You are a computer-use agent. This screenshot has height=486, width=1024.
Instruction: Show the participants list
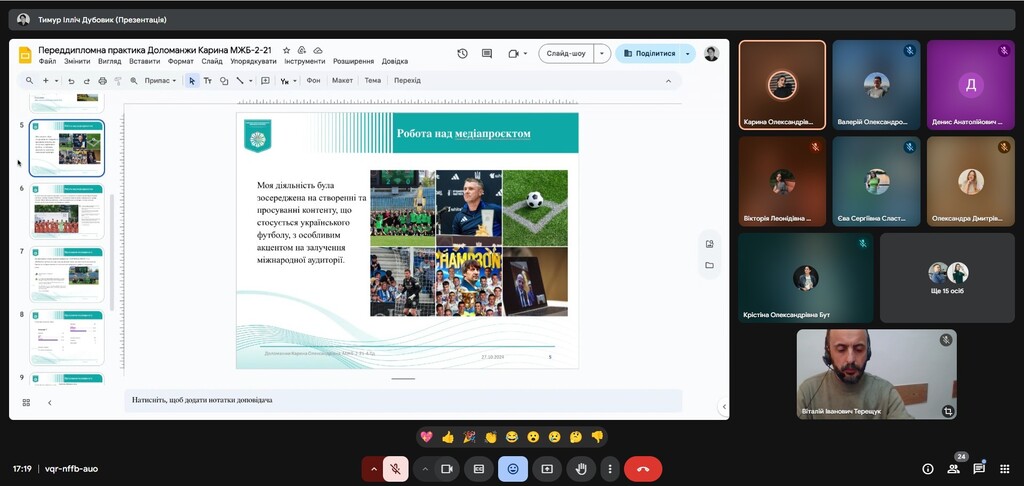point(953,469)
